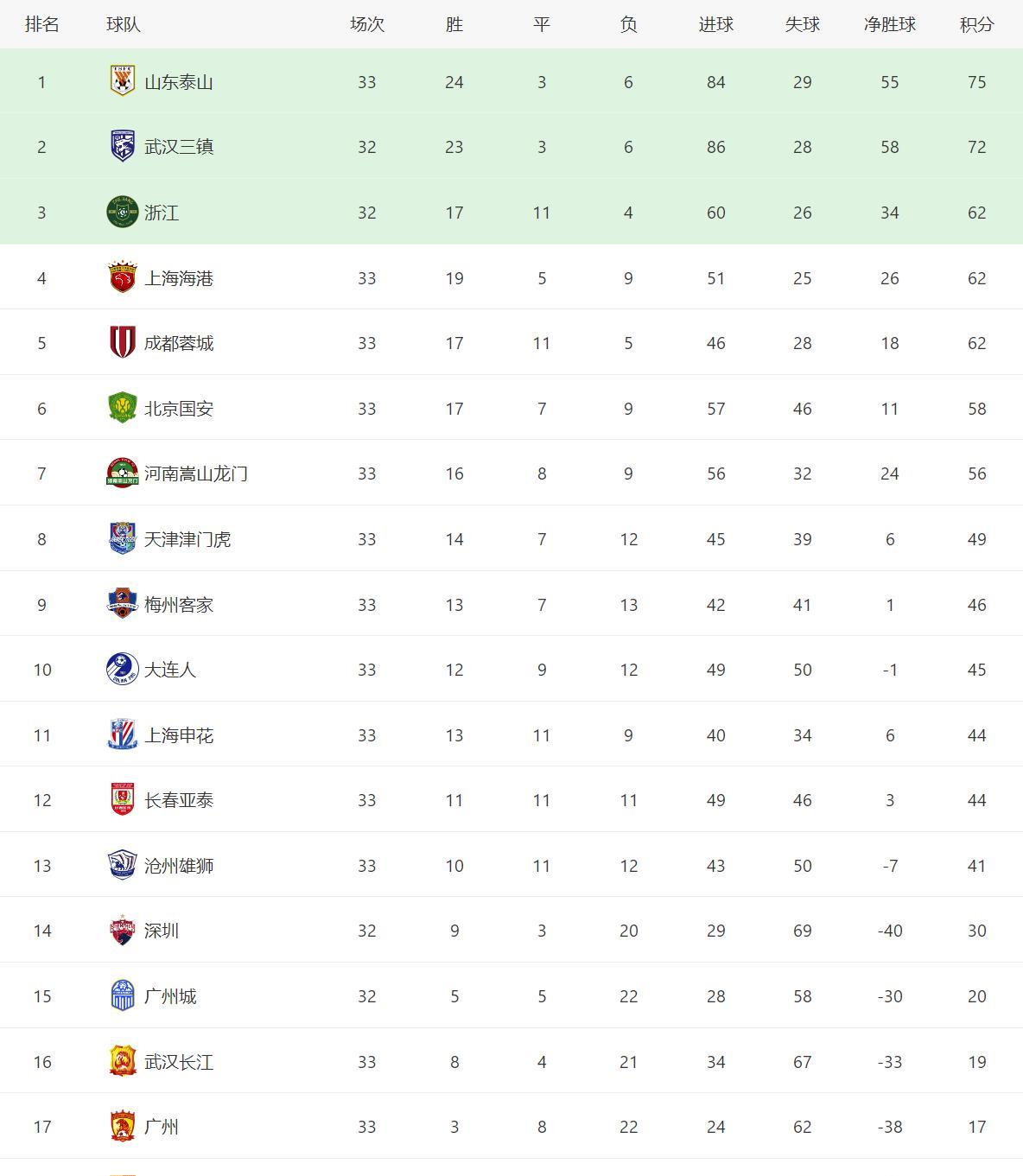Click the Shanghai Port red crest
This screenshot has width=1023, height=1176.
123,278
